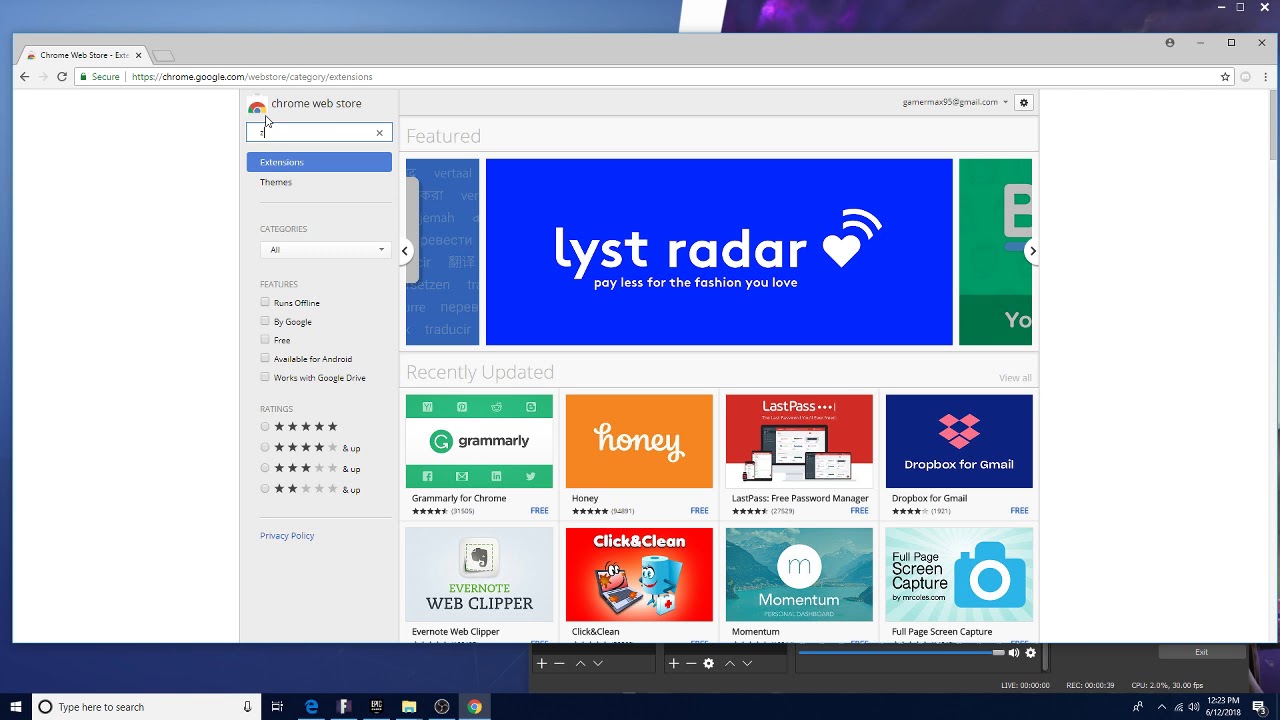The height and width of the screenshot is (720, 1280).
Task: Check Works with Google Drive filter
Action: 265,377
